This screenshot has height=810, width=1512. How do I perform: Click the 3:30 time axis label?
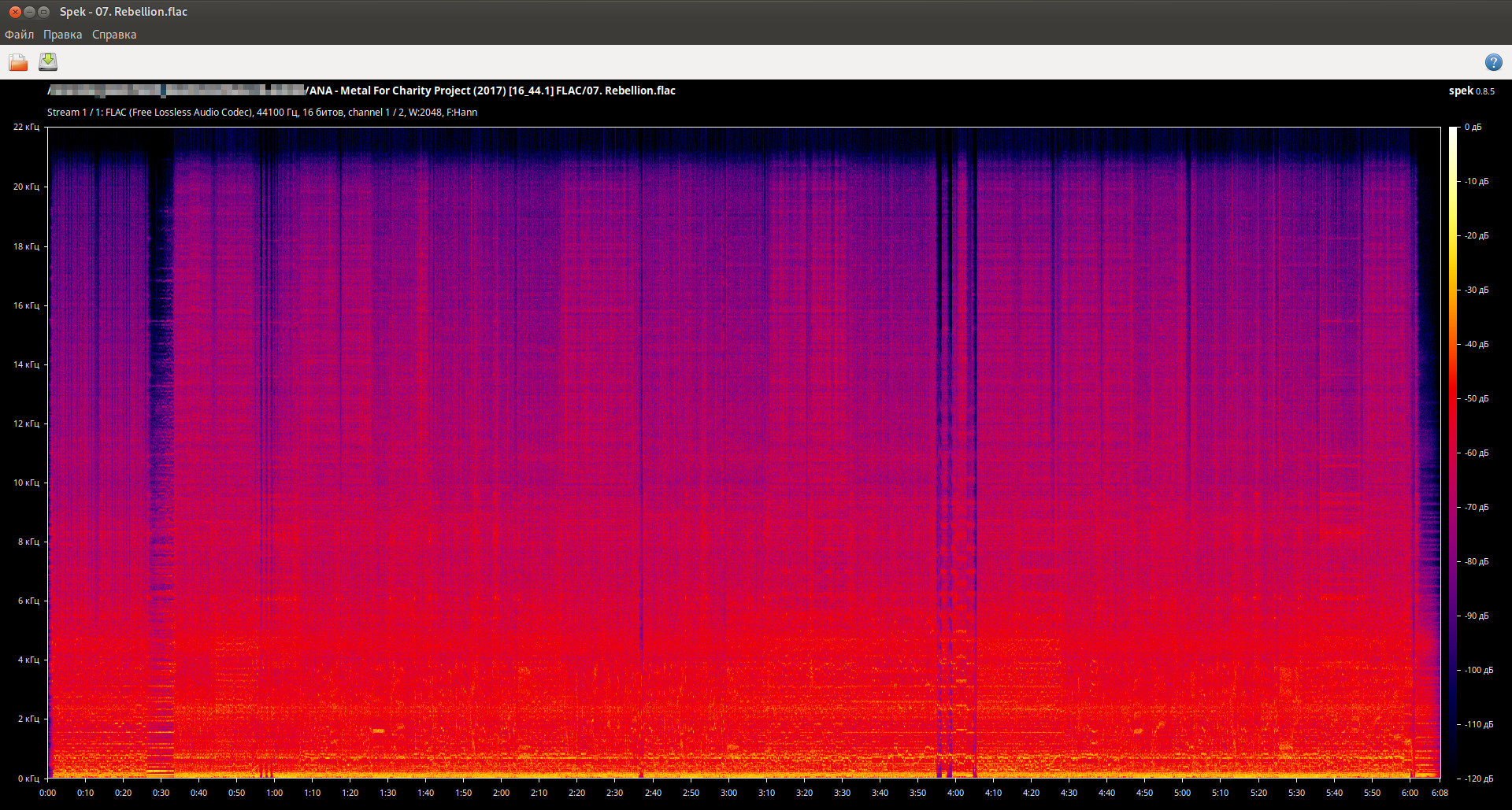tap(843, 793)
